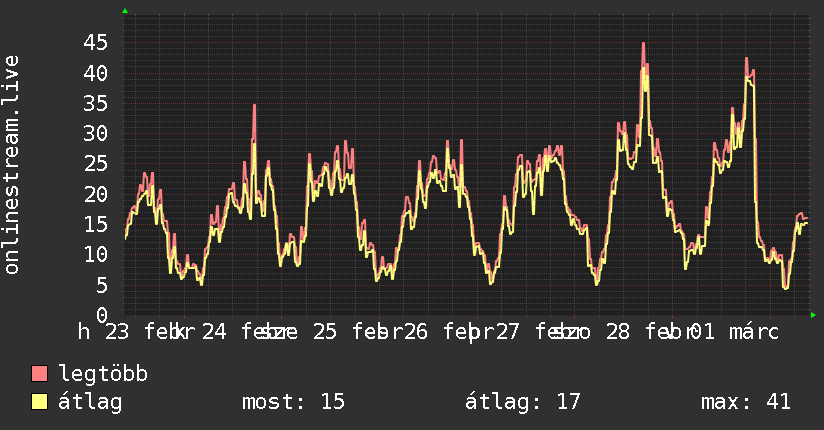Click the x-axis date number 01
824x430 pixels.
tap(703, 332)
